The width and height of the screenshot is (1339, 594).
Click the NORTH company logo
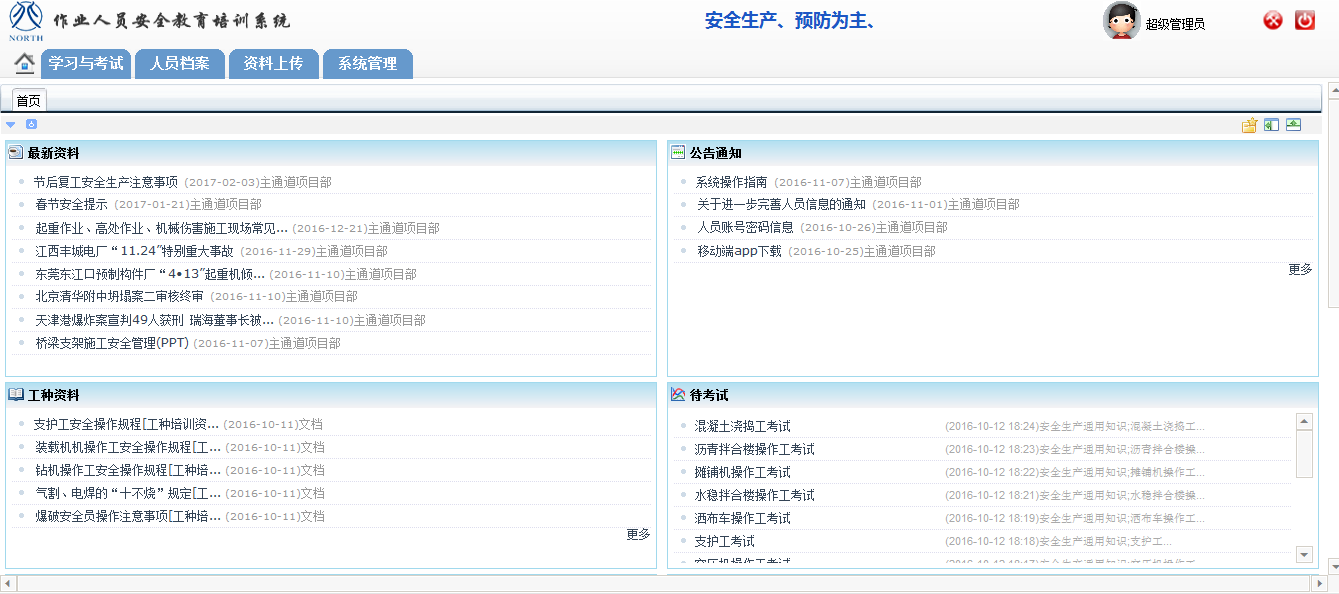(26, 21)
